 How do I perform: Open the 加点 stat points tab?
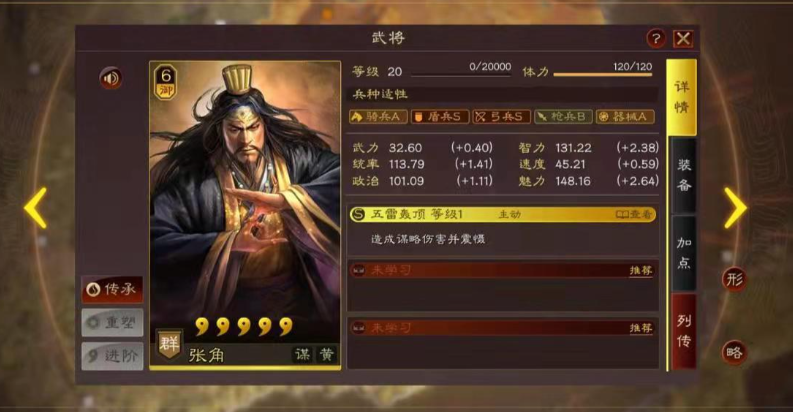[683, 253]
